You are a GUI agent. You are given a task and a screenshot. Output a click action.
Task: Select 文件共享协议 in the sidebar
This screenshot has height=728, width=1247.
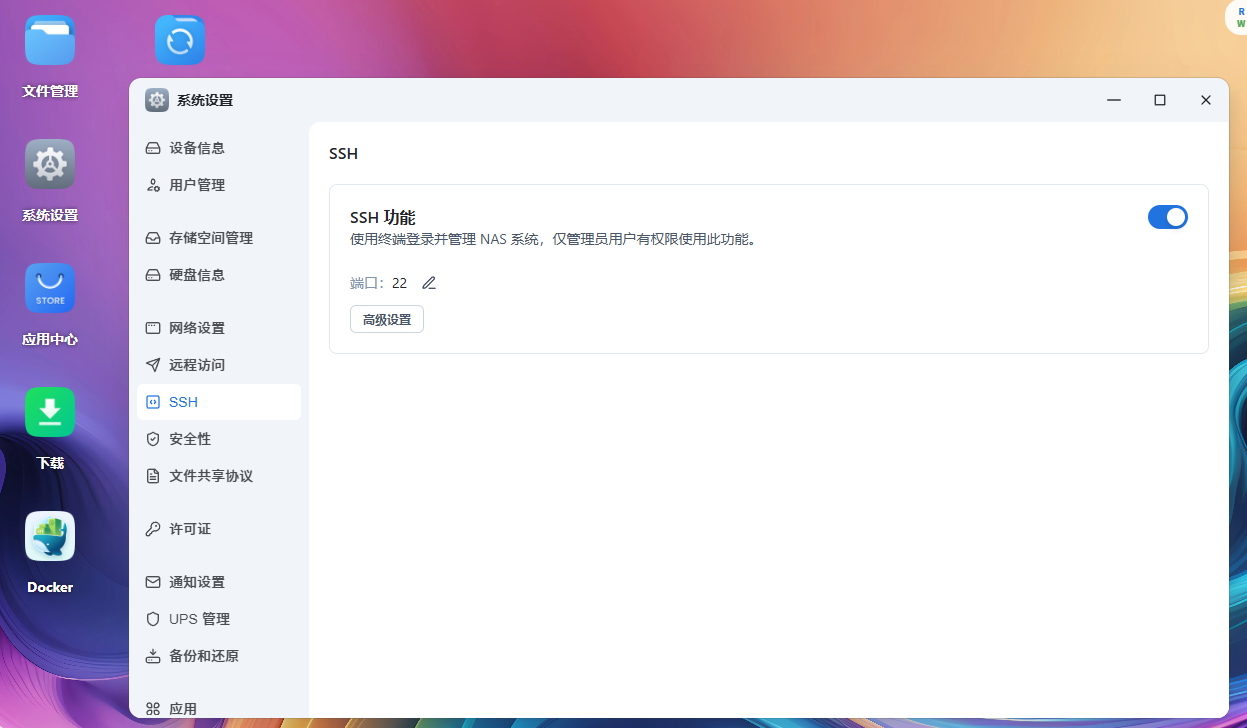coord(210,476)
